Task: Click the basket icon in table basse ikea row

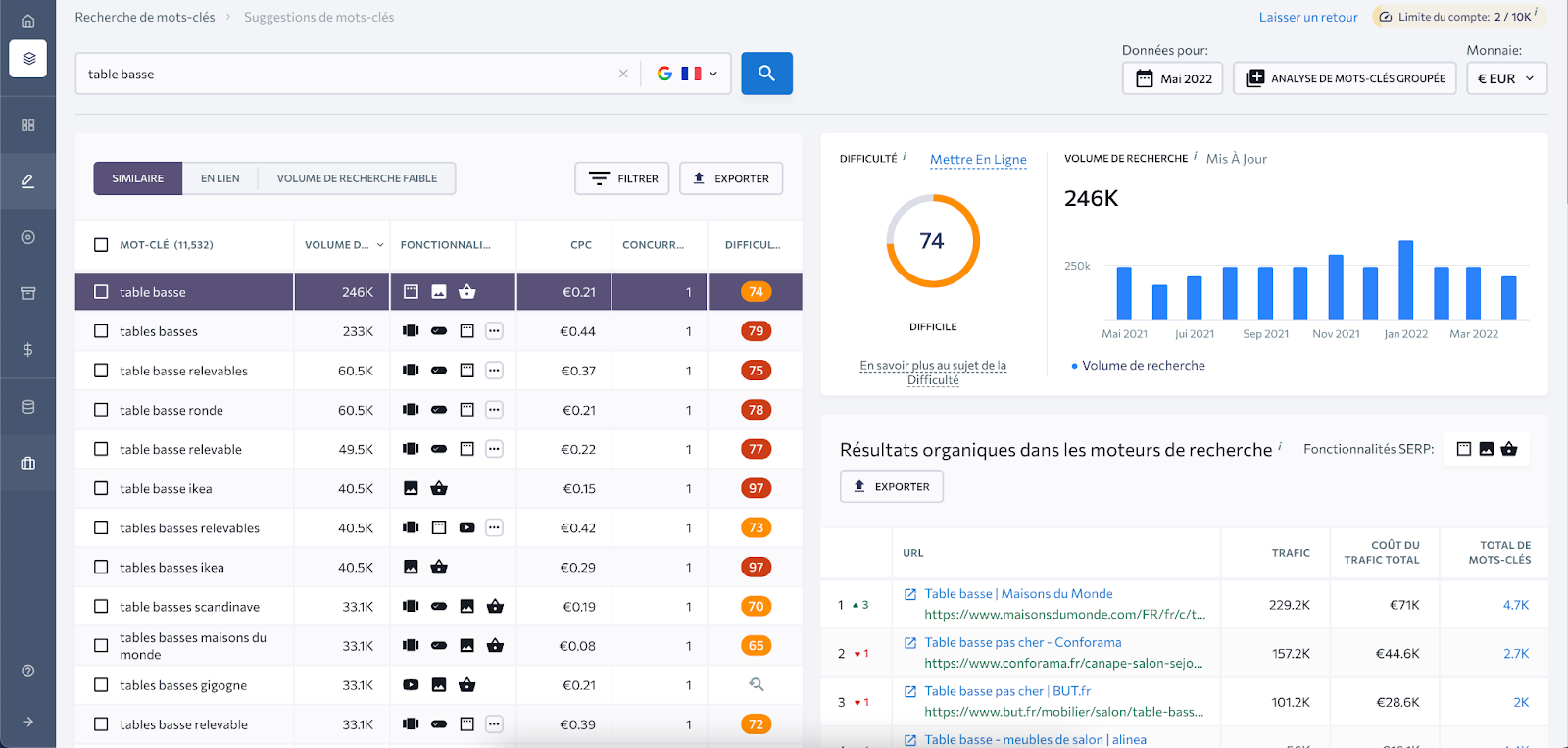Action: (x=439, y=488)
